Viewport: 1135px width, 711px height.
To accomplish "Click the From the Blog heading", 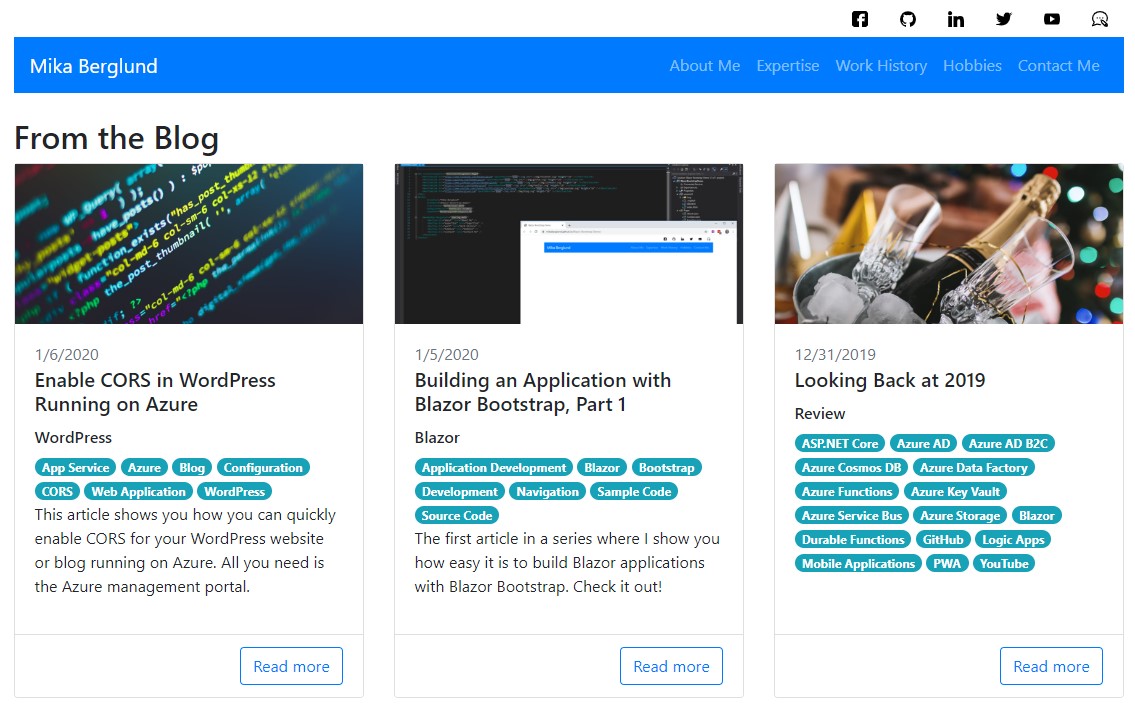I will pos(117,138).
